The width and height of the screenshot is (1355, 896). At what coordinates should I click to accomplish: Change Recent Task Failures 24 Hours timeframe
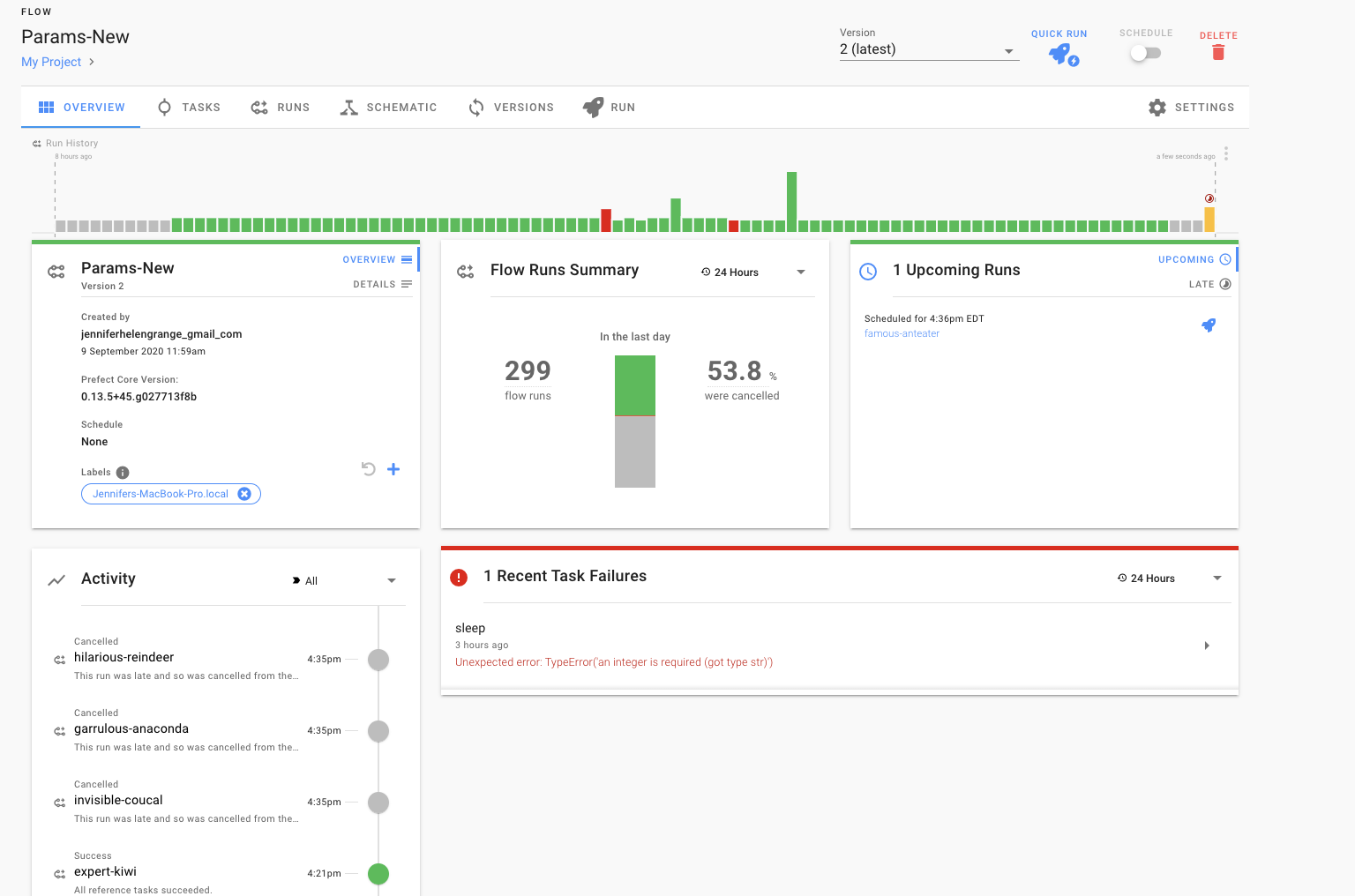1170,579
